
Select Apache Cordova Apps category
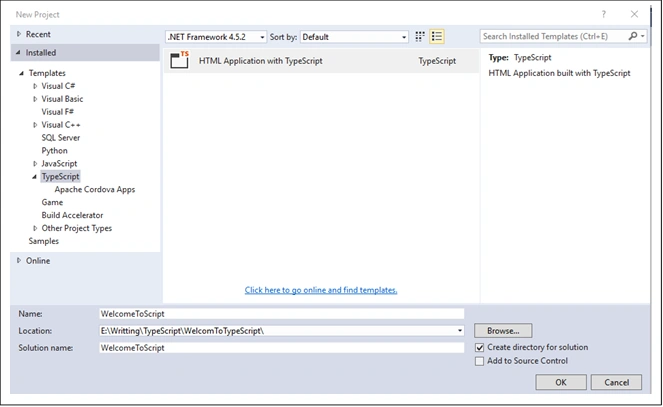(x=95, y=189)
